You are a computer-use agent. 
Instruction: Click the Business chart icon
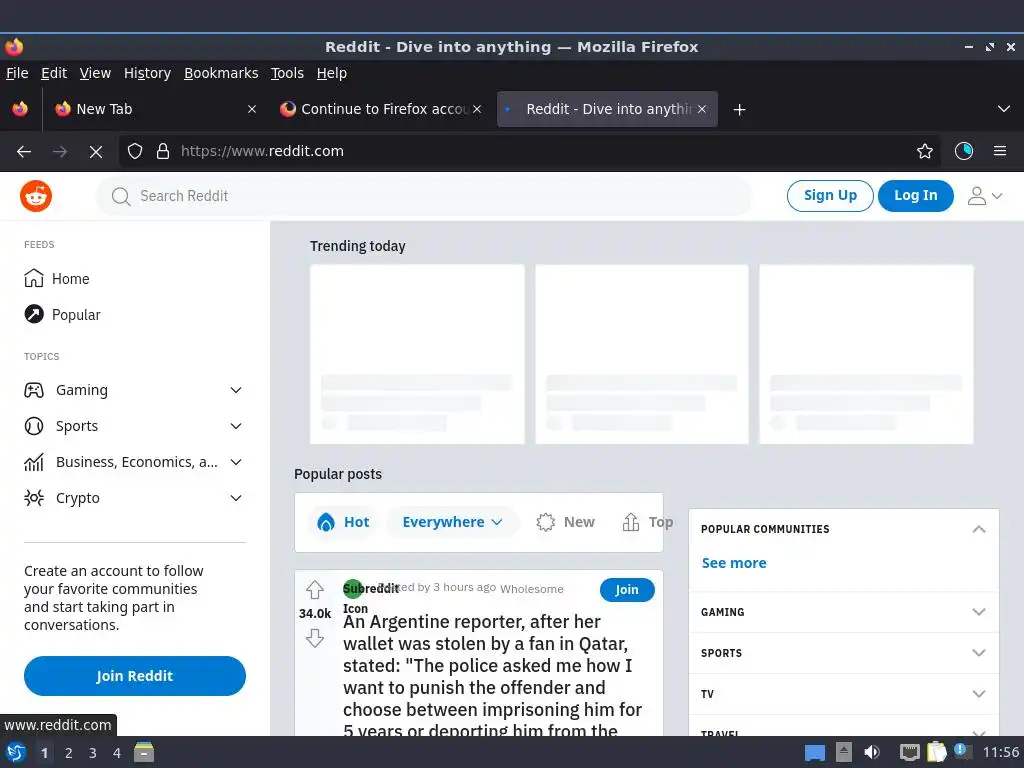pos(34,462)
